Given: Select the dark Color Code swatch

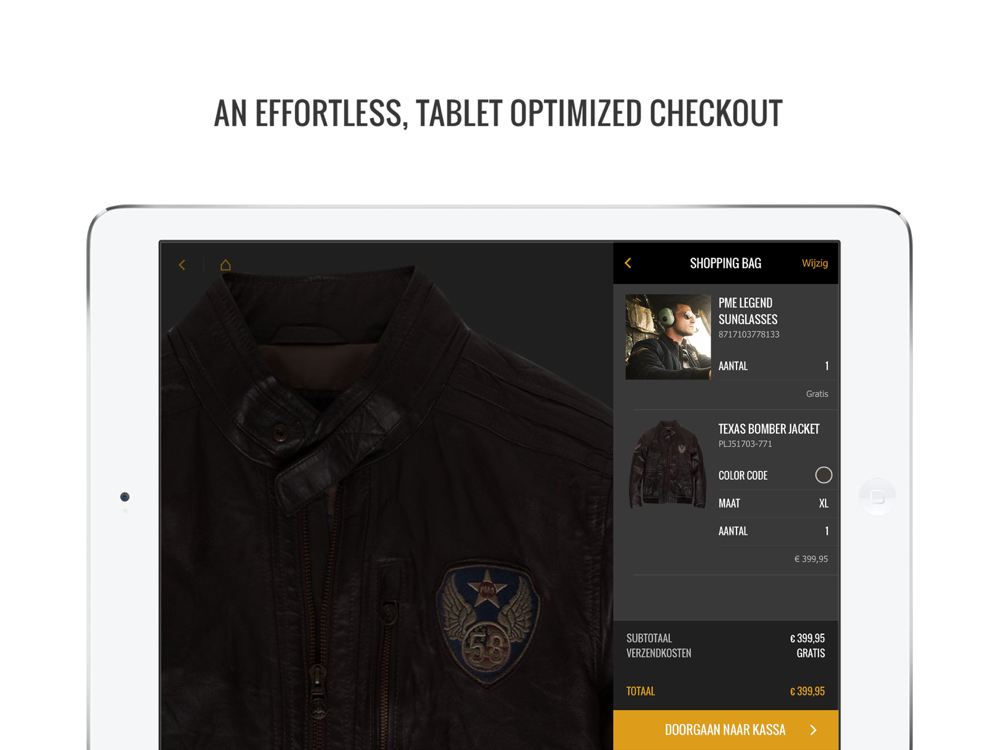Looking at the screenshot, I should click(823, 475).
